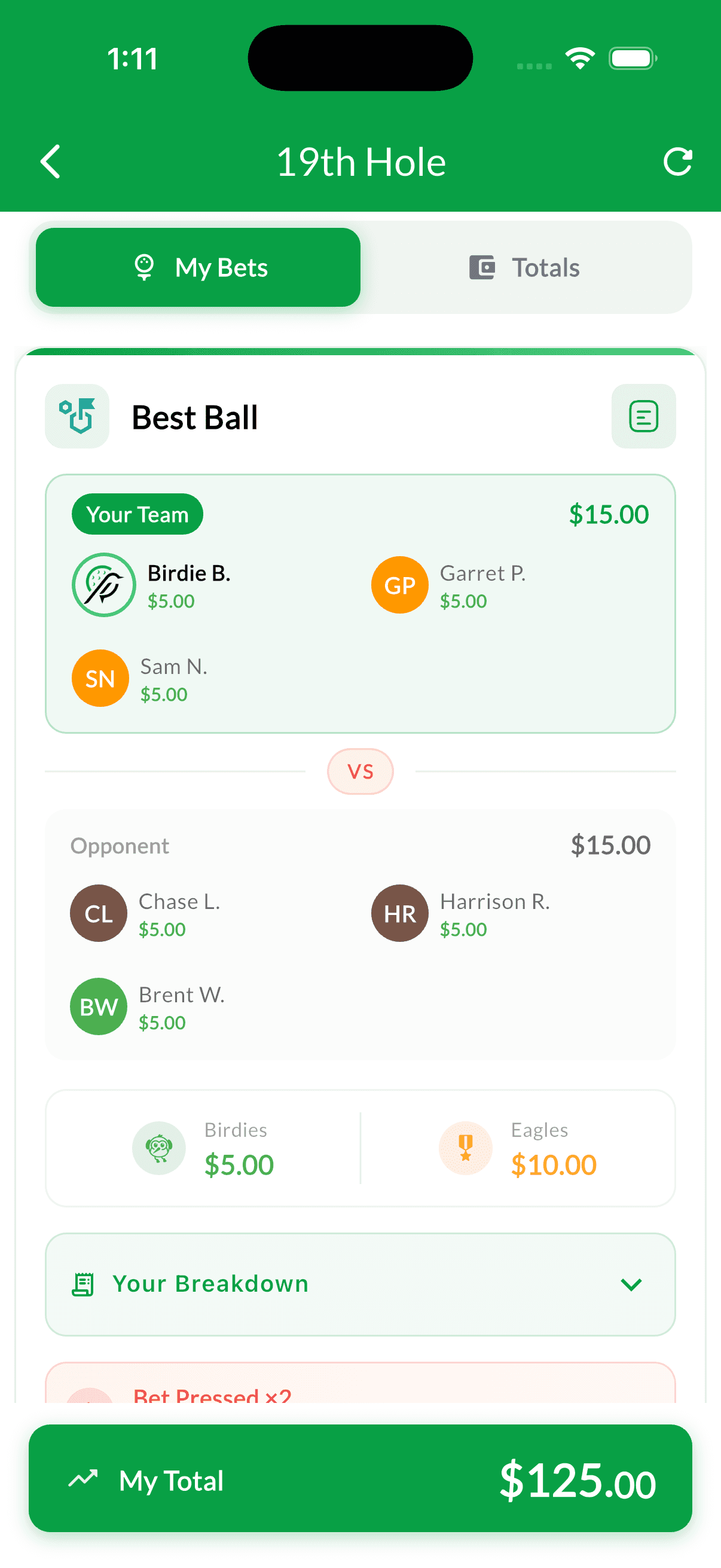
Task: Tap the VS divider badge
Action: pyautogui.click(x=360, y=771)
